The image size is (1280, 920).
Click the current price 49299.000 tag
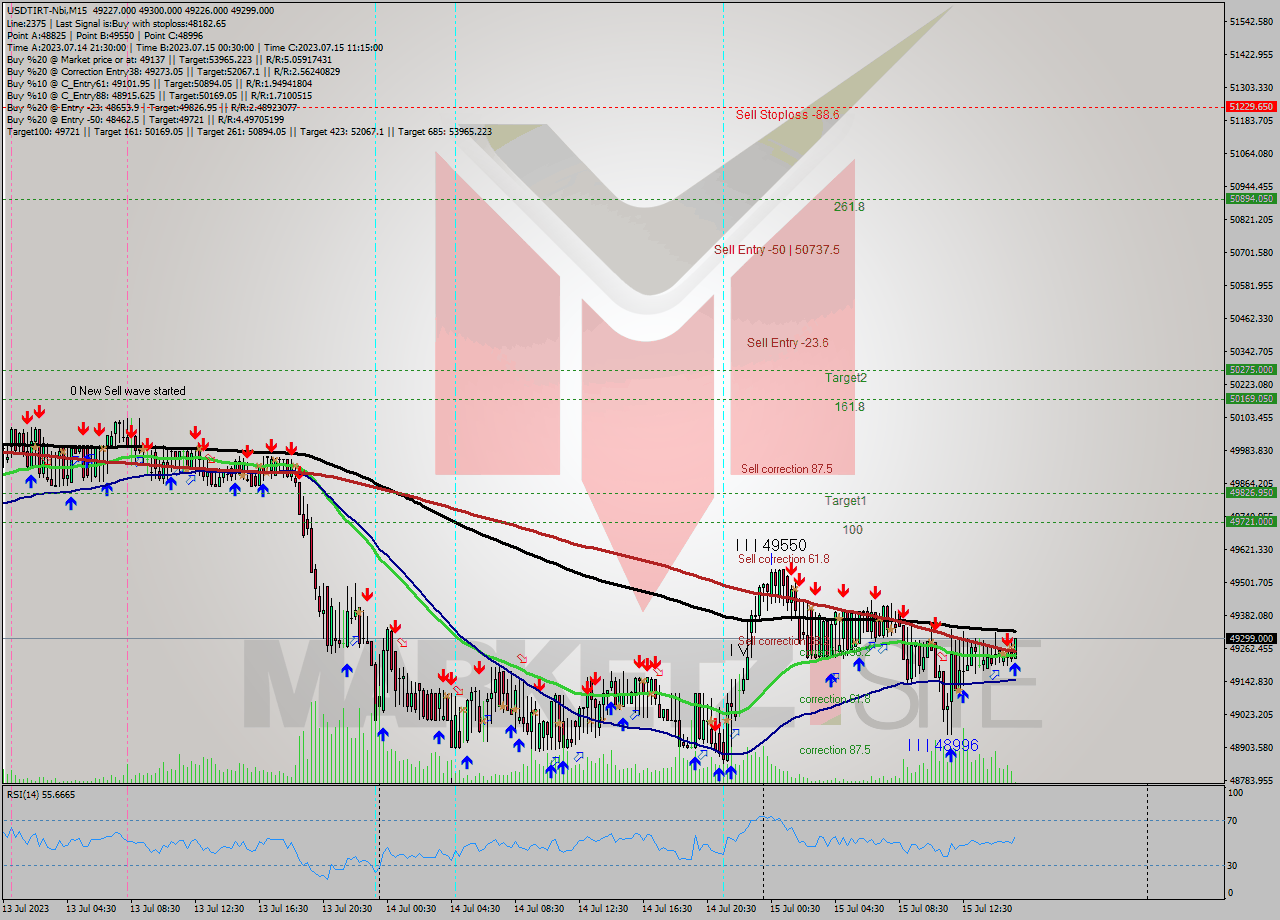point(1251,638)
